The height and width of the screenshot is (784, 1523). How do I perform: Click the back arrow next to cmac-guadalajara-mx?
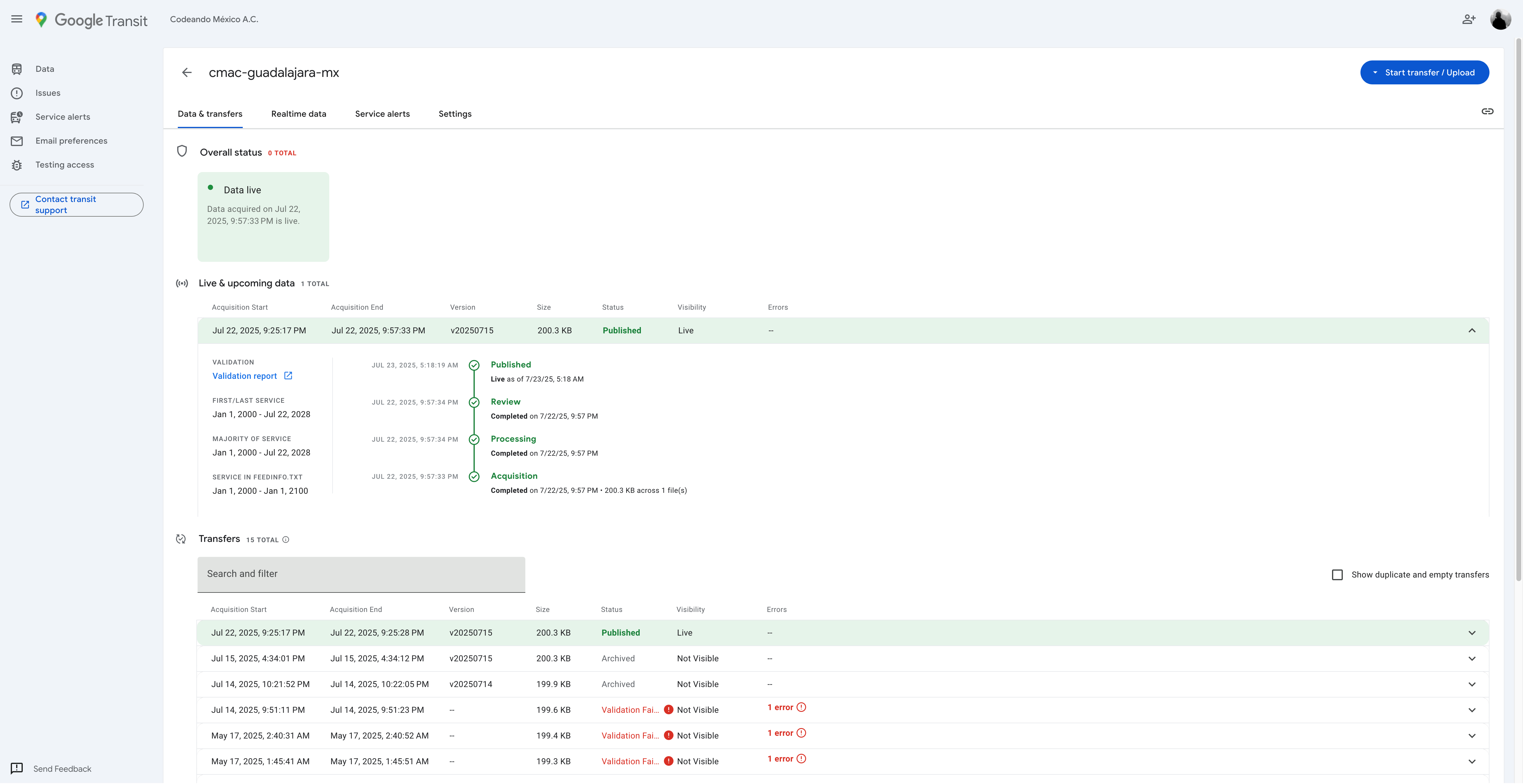click(187, 73)
